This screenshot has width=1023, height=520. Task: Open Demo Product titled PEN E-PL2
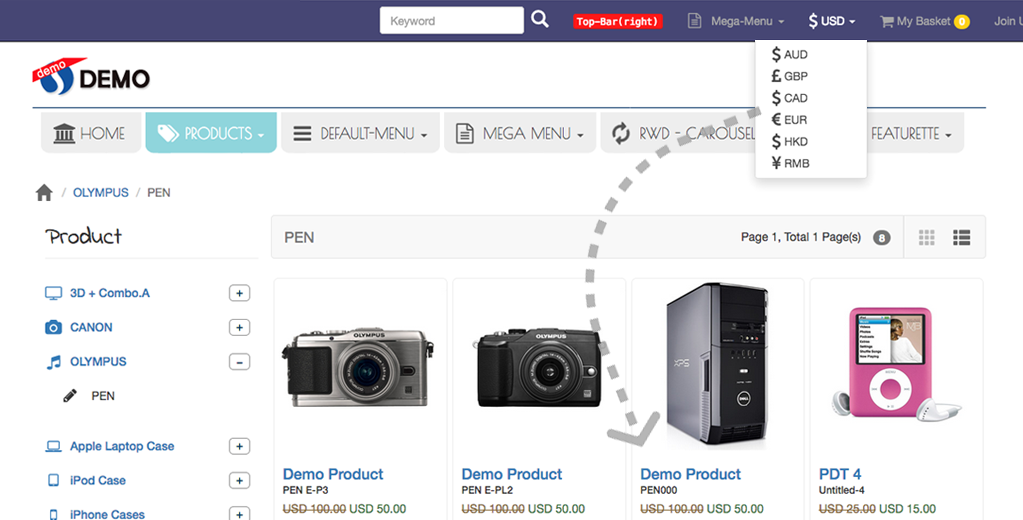[512, 474]
